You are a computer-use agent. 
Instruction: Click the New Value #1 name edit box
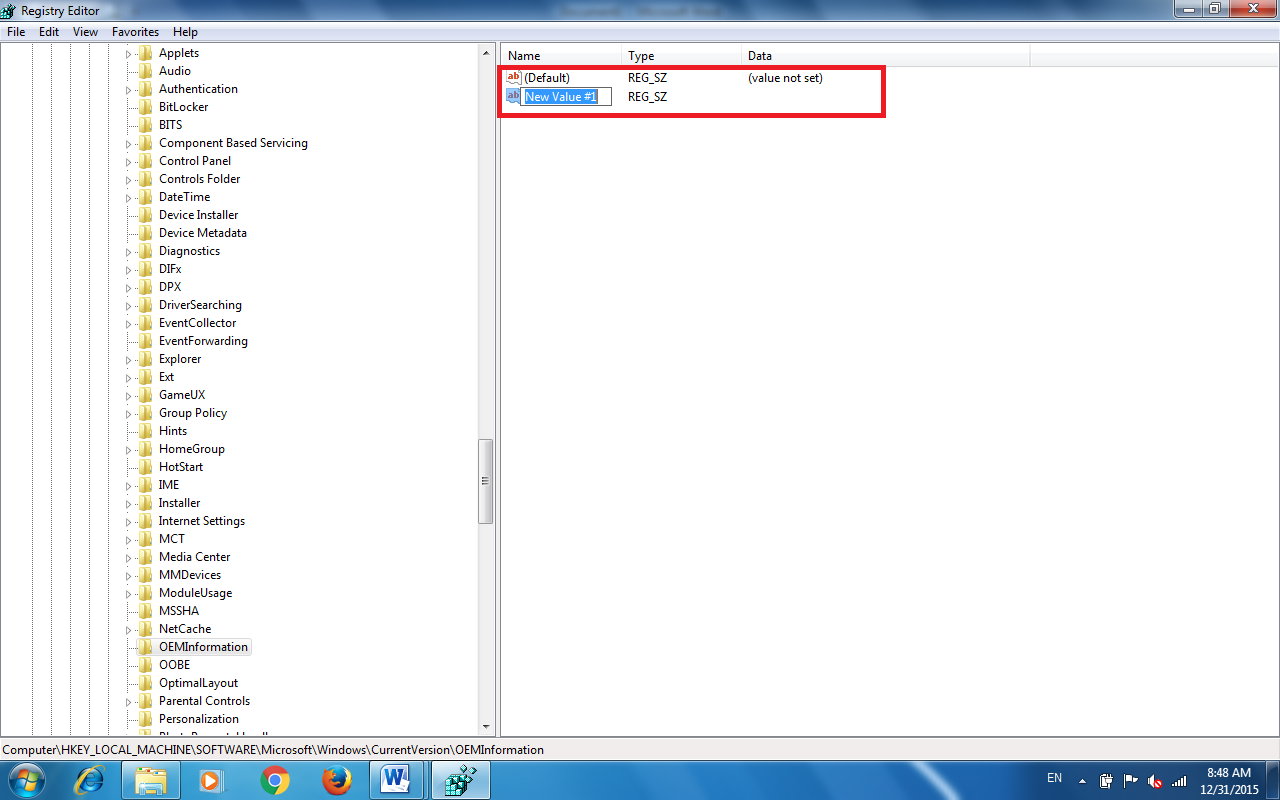(567, 96)
